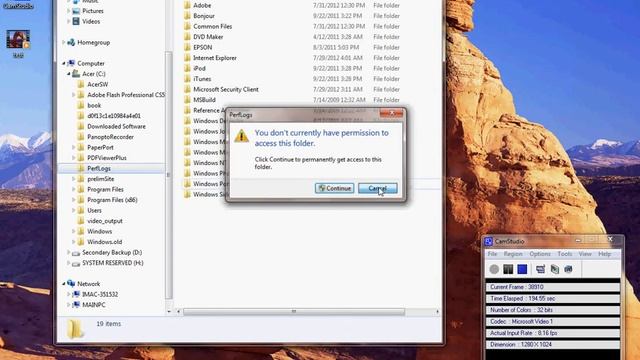Close the PerfLogs permission dialog

391,113
